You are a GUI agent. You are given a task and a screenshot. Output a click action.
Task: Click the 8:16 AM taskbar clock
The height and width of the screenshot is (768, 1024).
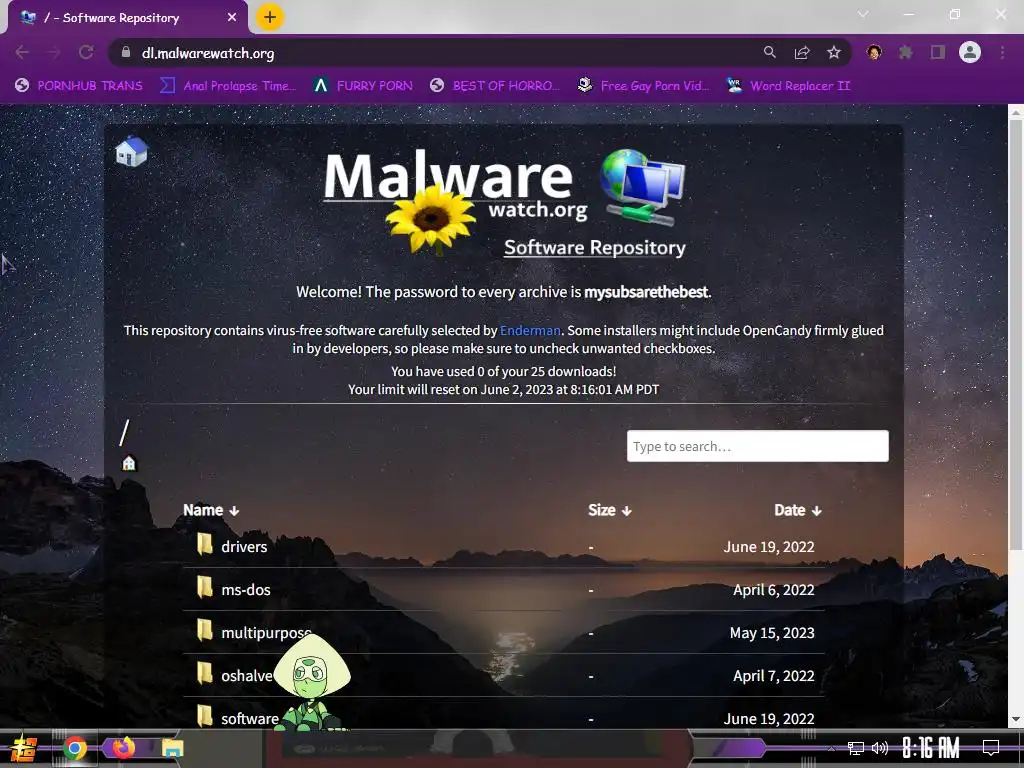[x=930, y=748]
